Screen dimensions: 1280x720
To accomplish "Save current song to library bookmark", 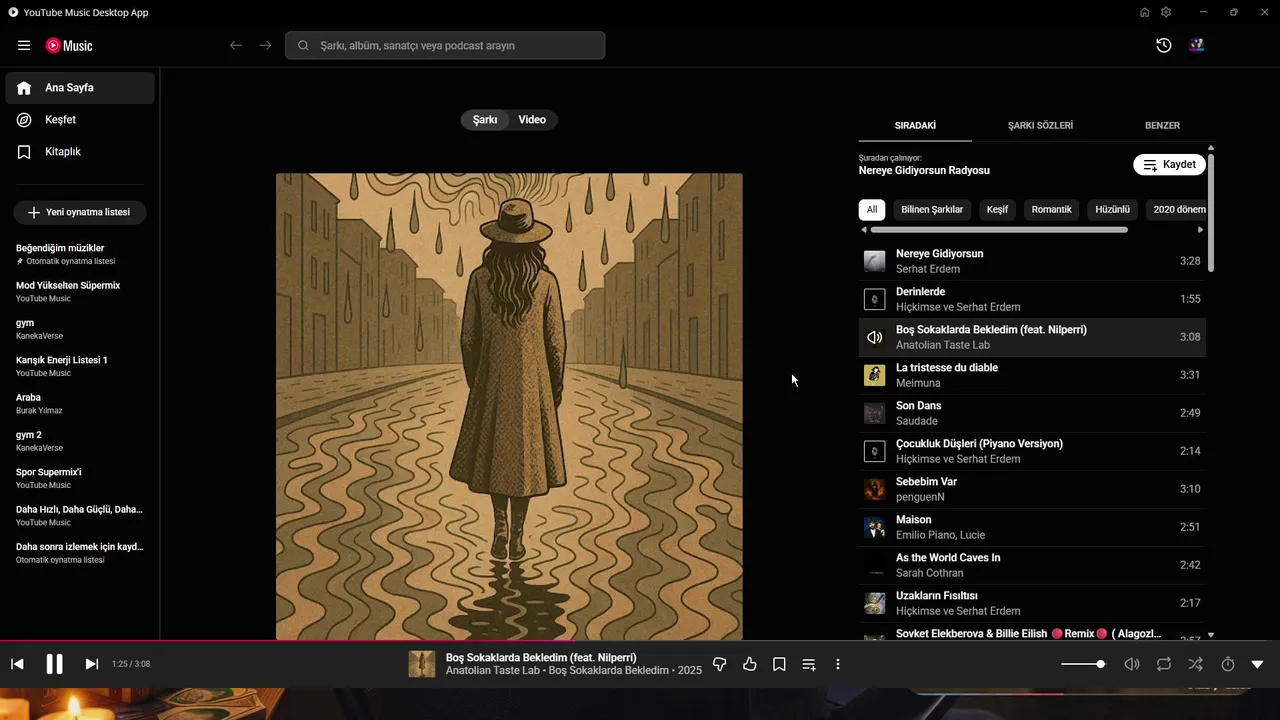I will pos(779,664).
